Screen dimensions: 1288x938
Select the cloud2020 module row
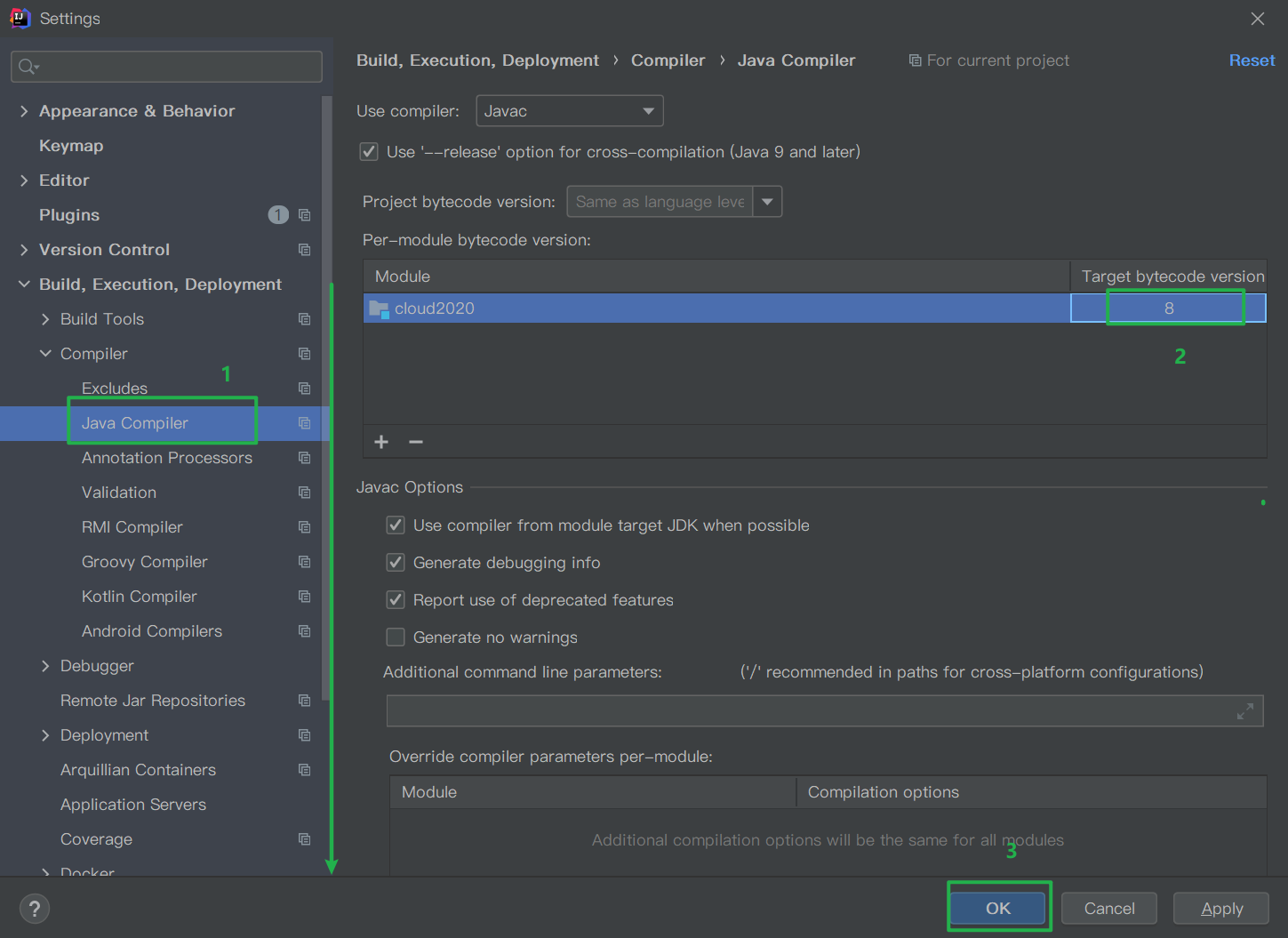815,309
